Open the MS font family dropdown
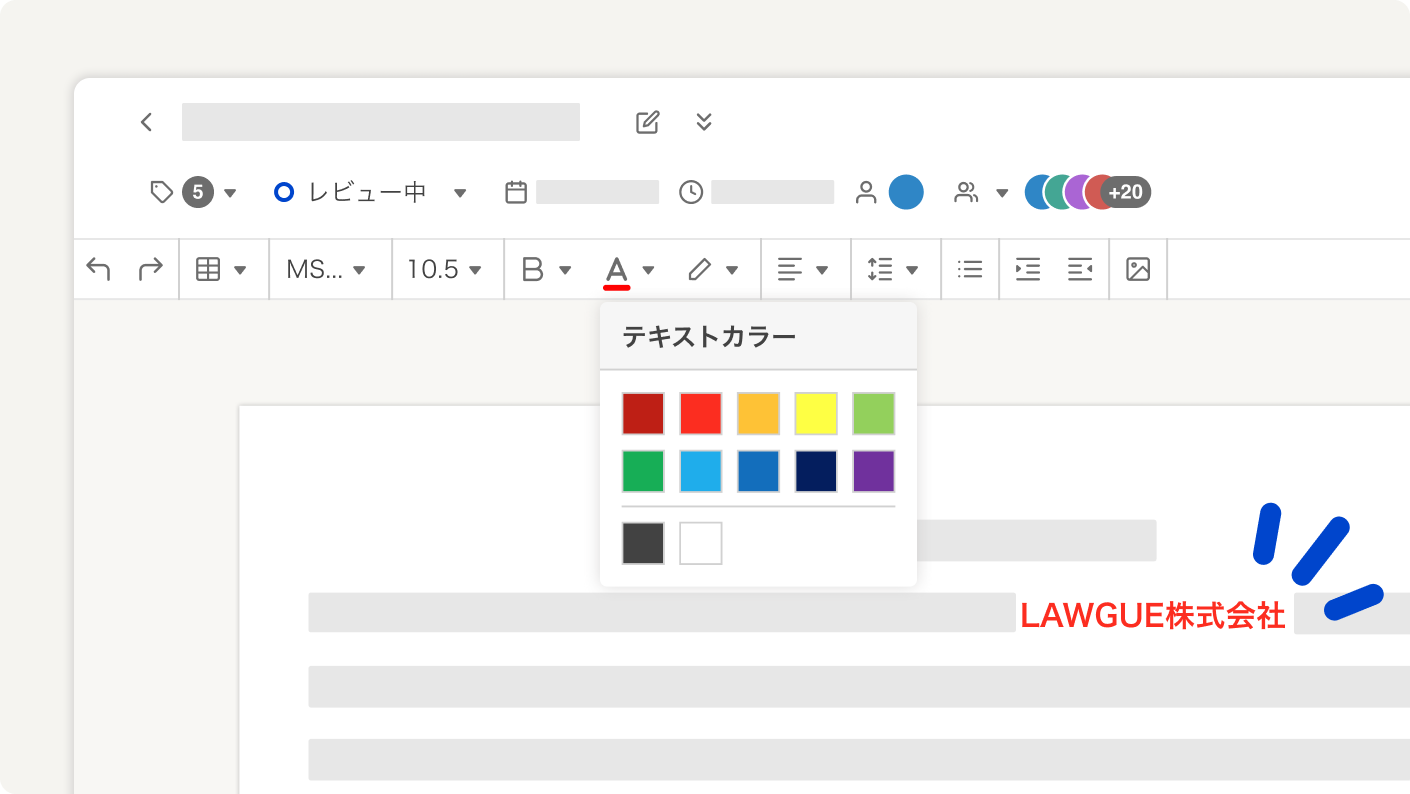Image resolution: width=1410 pixels, height=794 pixels. [x=326, y=269]
